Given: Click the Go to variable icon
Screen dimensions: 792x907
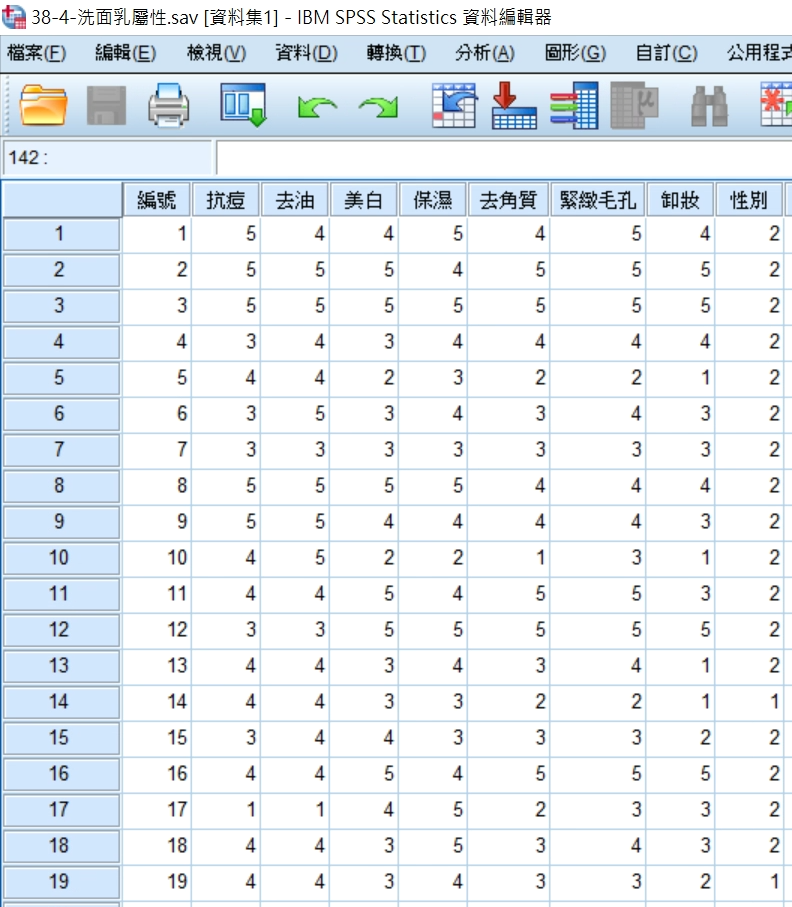Looking at the screenshot, I should 514,105.
